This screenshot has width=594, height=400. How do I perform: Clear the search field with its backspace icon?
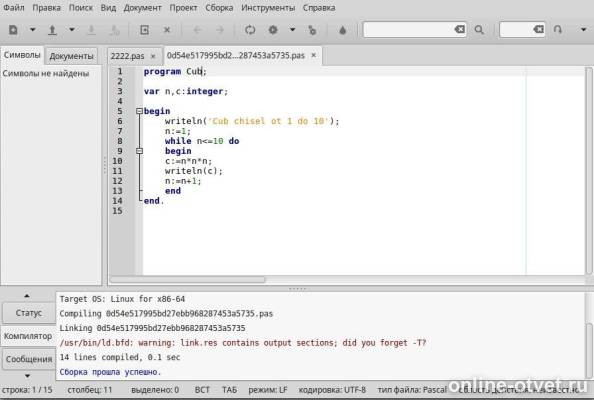click(460, 30)
